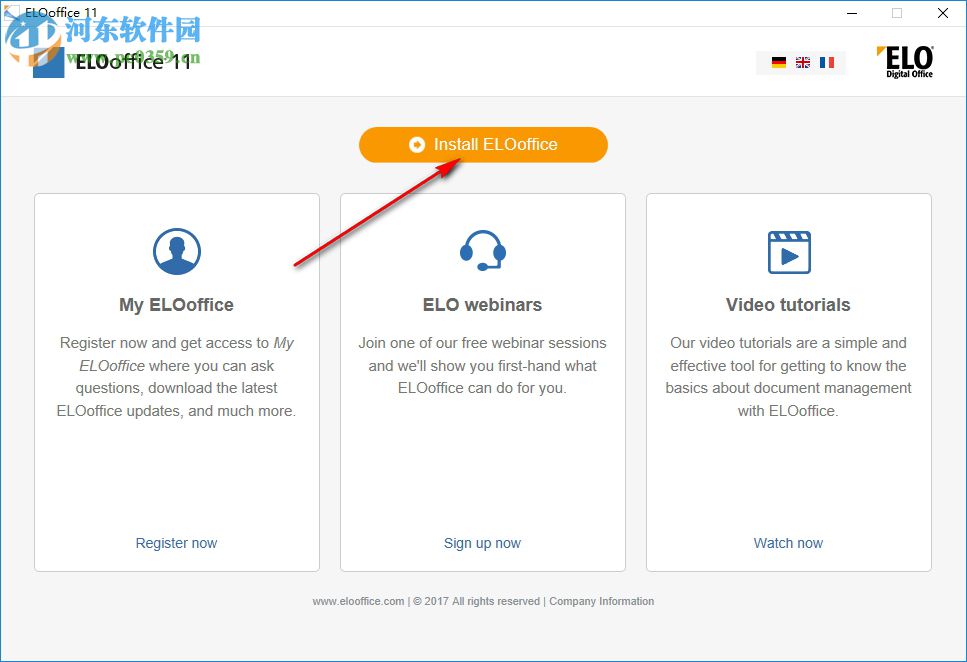The height and width of the screenshot is (662, 967).
Task: Open the Company Information link
Action: pyautogui.click(x=601, y=601)
